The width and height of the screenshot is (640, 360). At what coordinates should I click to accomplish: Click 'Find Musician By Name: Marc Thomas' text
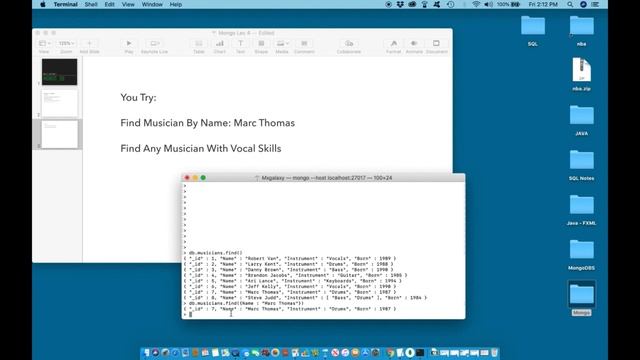tap(207, 123)
